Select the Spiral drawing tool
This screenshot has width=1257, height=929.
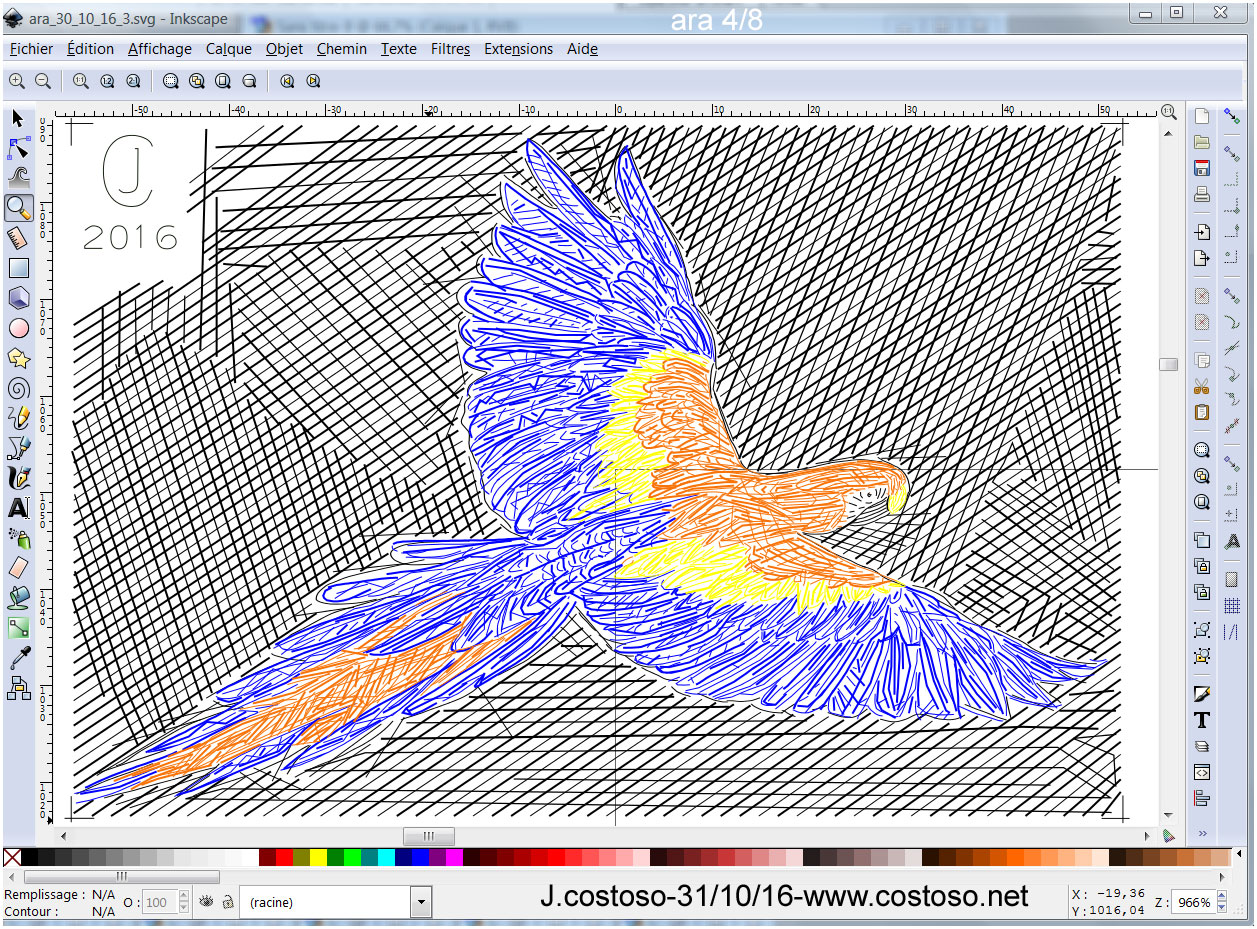pyautogui.click(x=18, y=388)
